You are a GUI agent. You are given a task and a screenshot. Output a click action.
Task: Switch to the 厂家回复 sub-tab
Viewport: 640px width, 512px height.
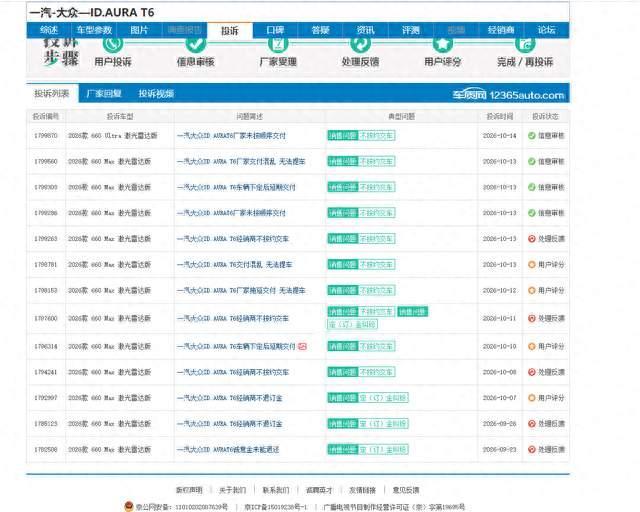[x=104, y=93]
